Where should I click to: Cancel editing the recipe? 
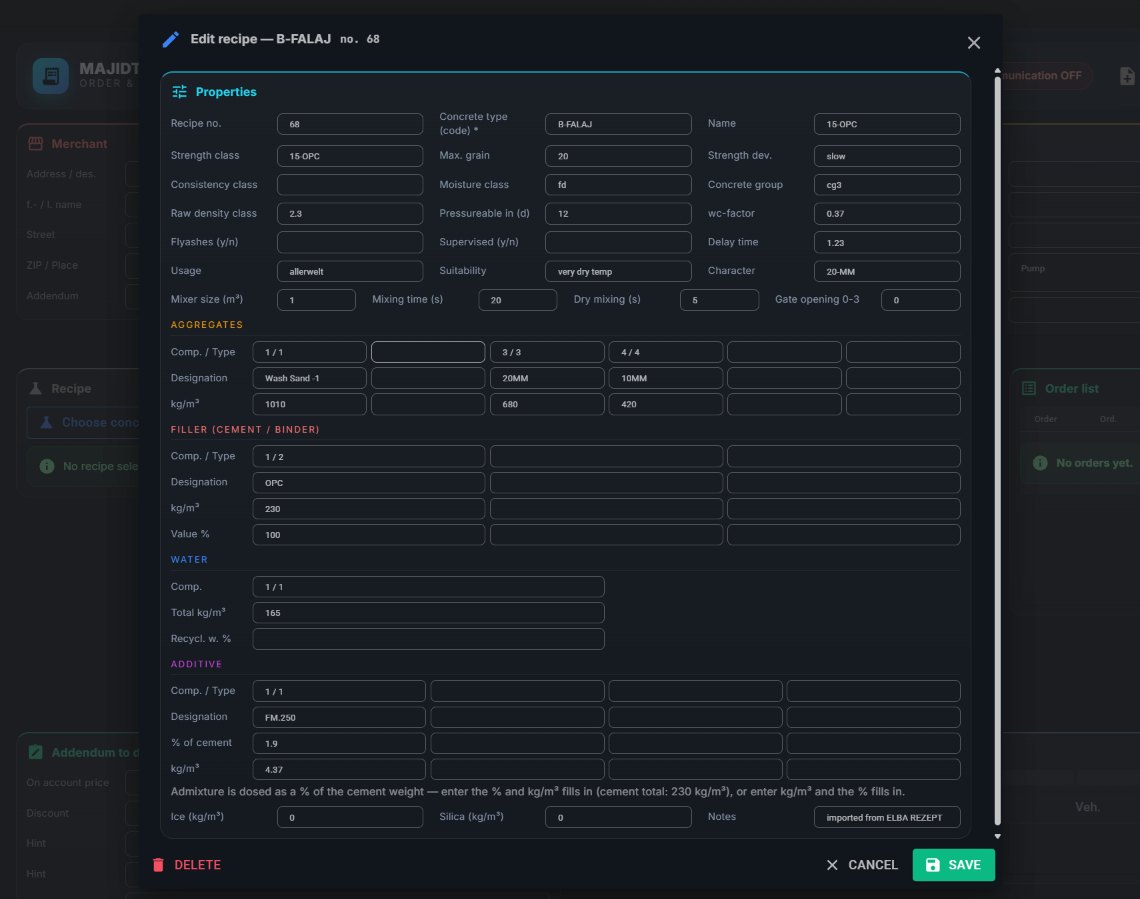(862, 865)
